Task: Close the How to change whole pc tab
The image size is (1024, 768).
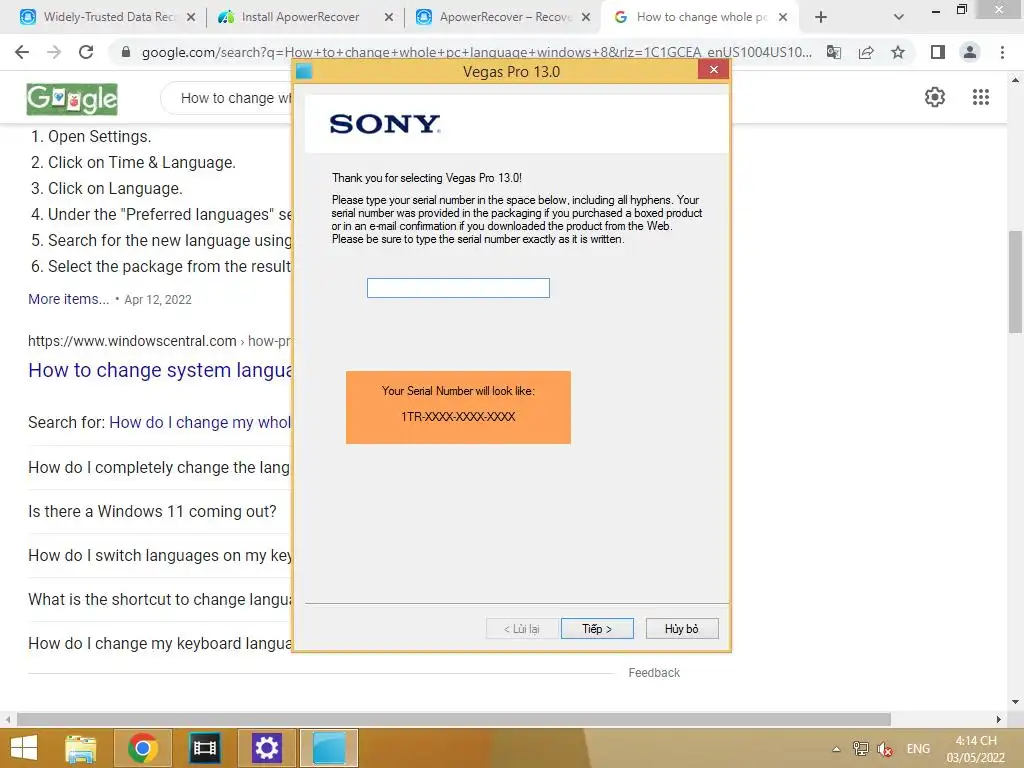Action: tap(783, 17)
